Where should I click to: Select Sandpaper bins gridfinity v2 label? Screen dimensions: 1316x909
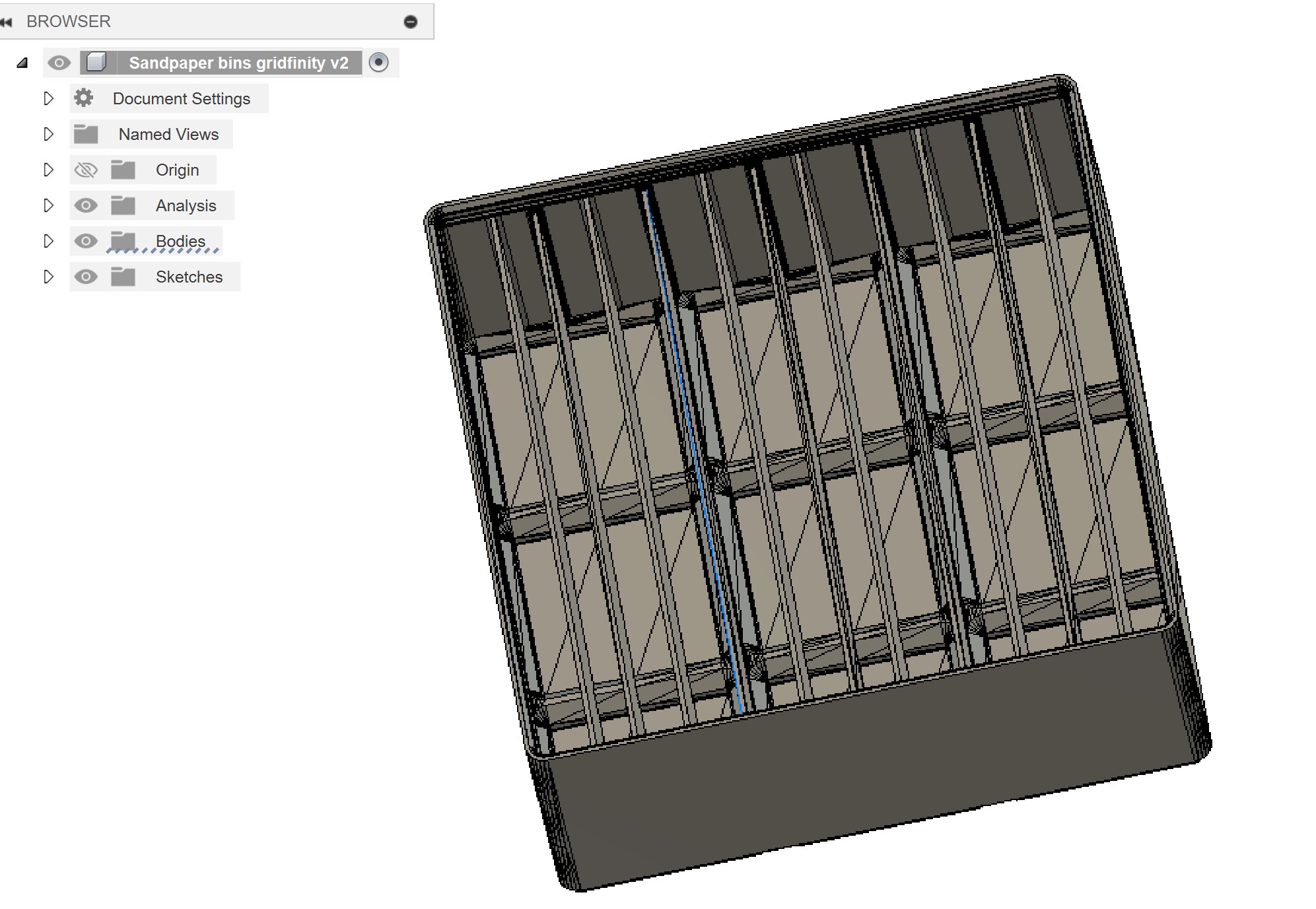pyautogui.click(x=238, y=63)
